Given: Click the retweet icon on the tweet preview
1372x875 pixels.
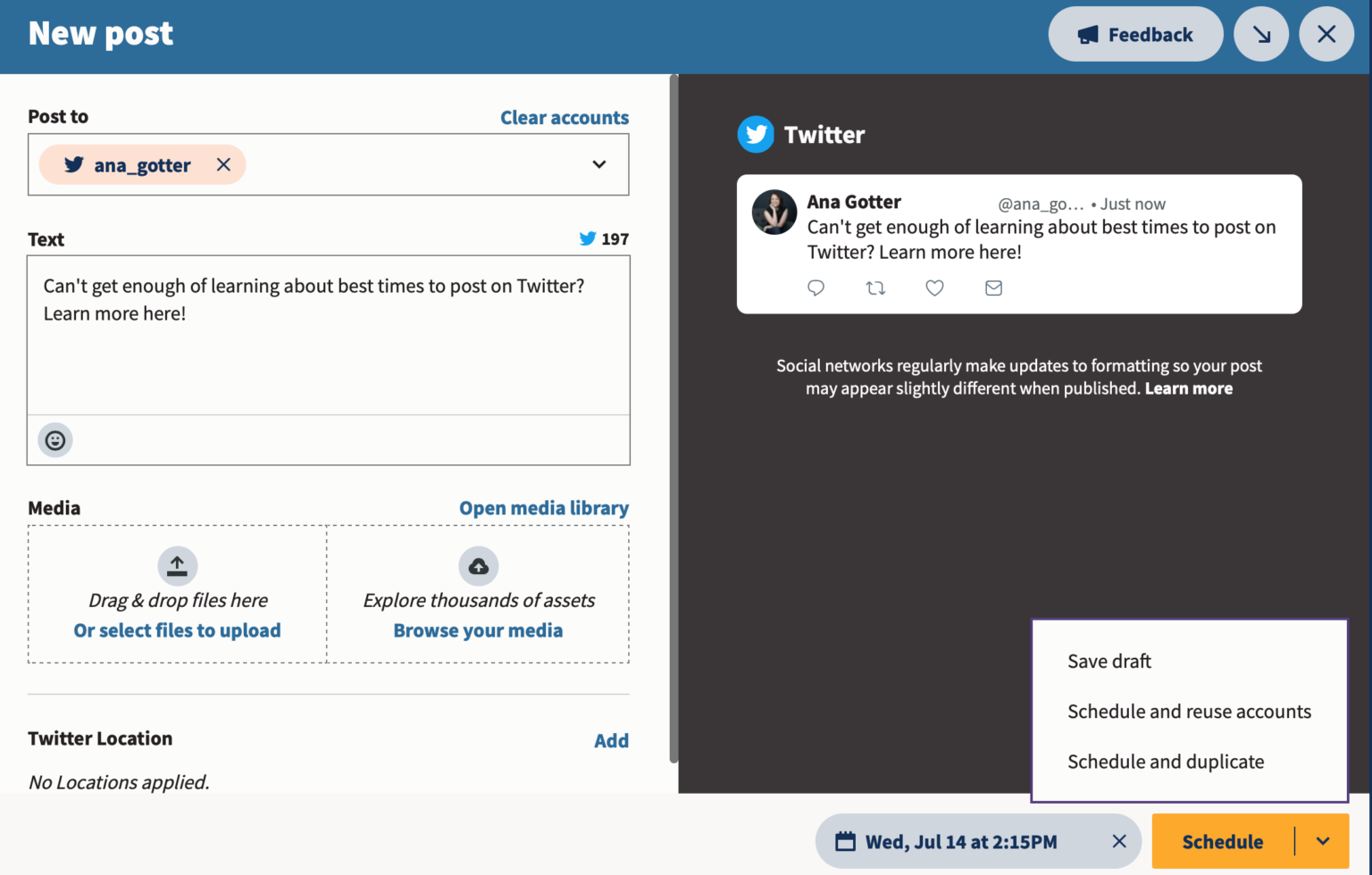Looking at the screenshot, I should click(875, 287).
